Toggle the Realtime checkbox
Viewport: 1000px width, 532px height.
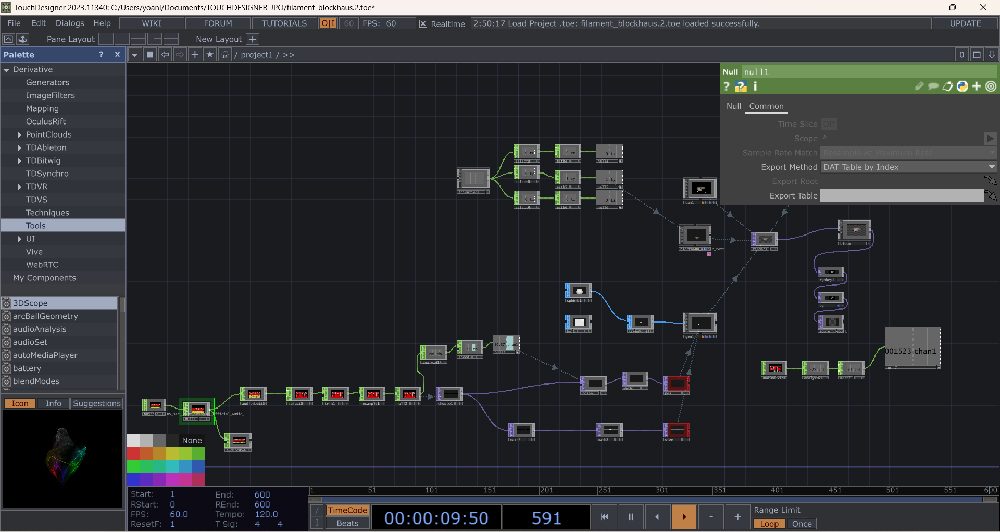[x=423, y=23]
